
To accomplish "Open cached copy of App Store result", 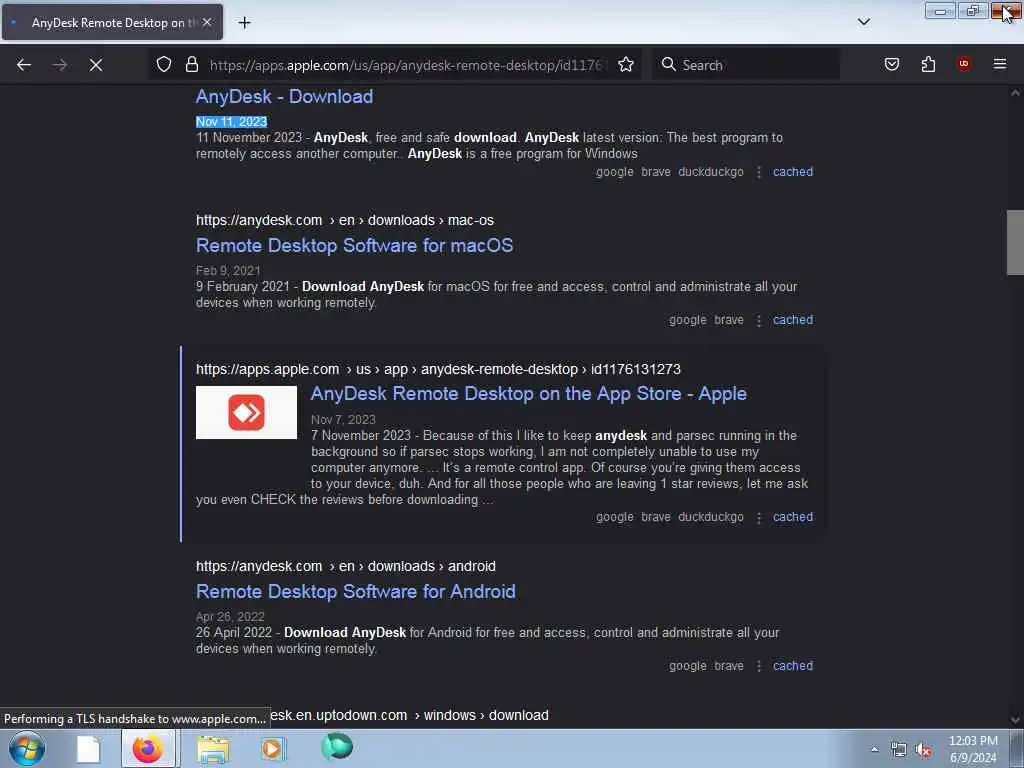I will 793,517.
